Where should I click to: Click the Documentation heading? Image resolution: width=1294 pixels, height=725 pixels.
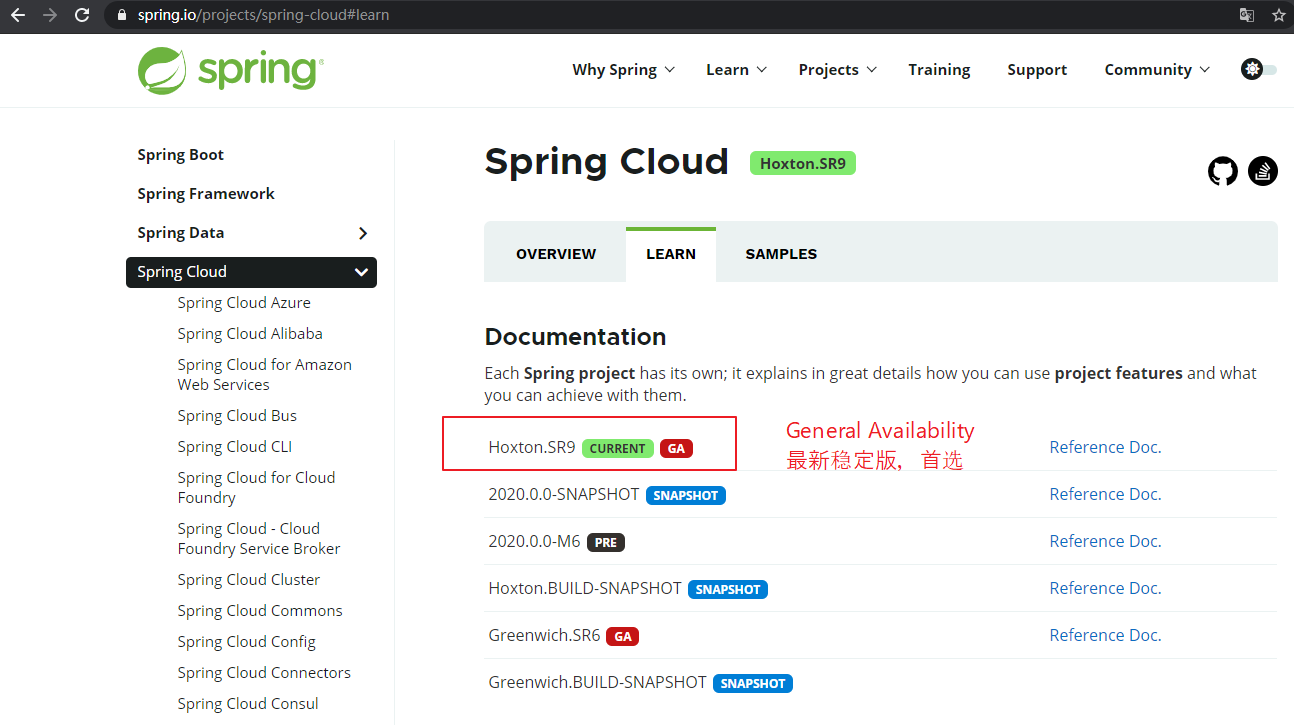click(575, 337)
